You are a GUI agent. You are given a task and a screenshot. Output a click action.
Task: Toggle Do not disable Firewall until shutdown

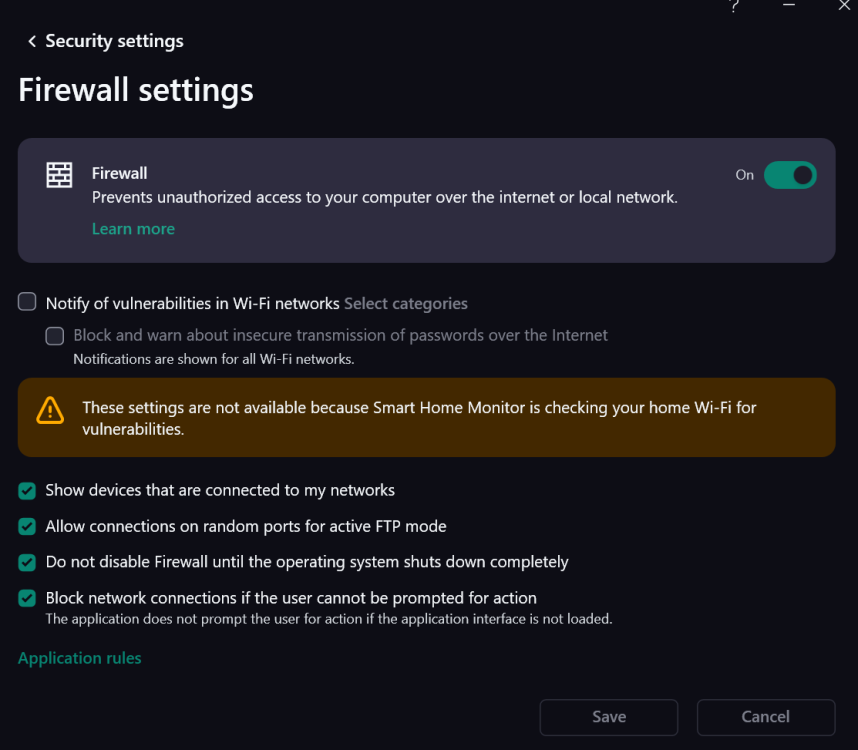27,562
